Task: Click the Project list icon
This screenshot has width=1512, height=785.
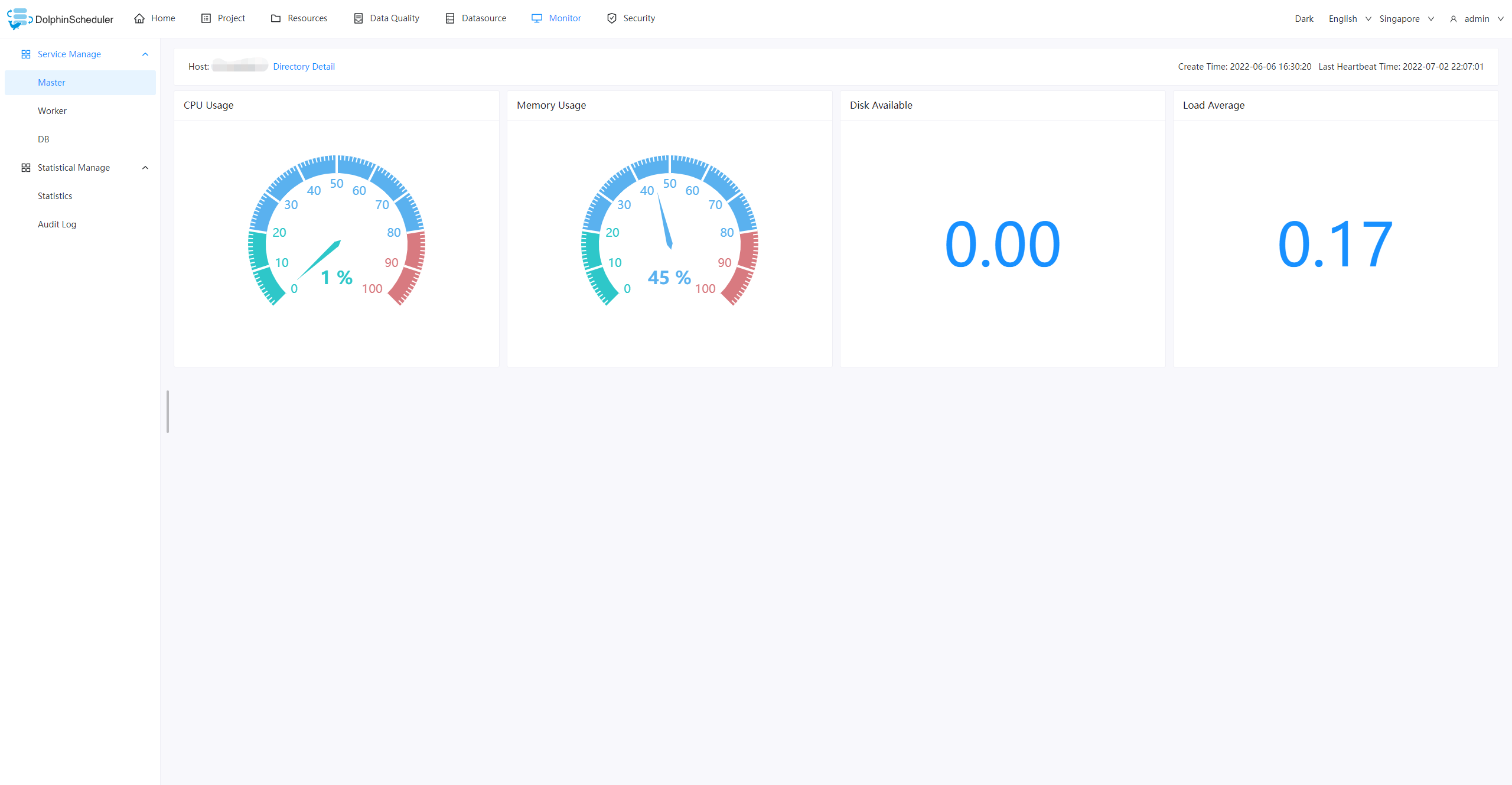Action: click(x=206, y=18)
